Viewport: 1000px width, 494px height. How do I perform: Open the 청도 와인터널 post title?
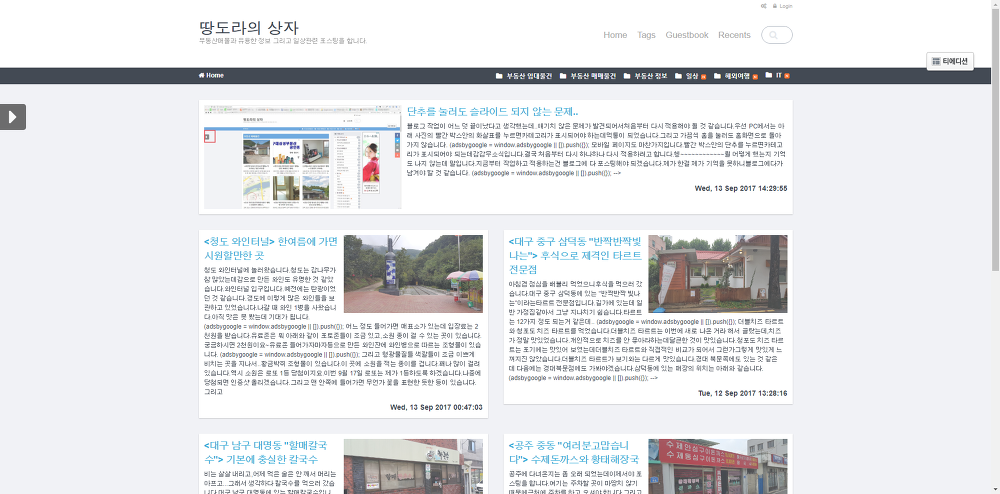pos(270,248)
